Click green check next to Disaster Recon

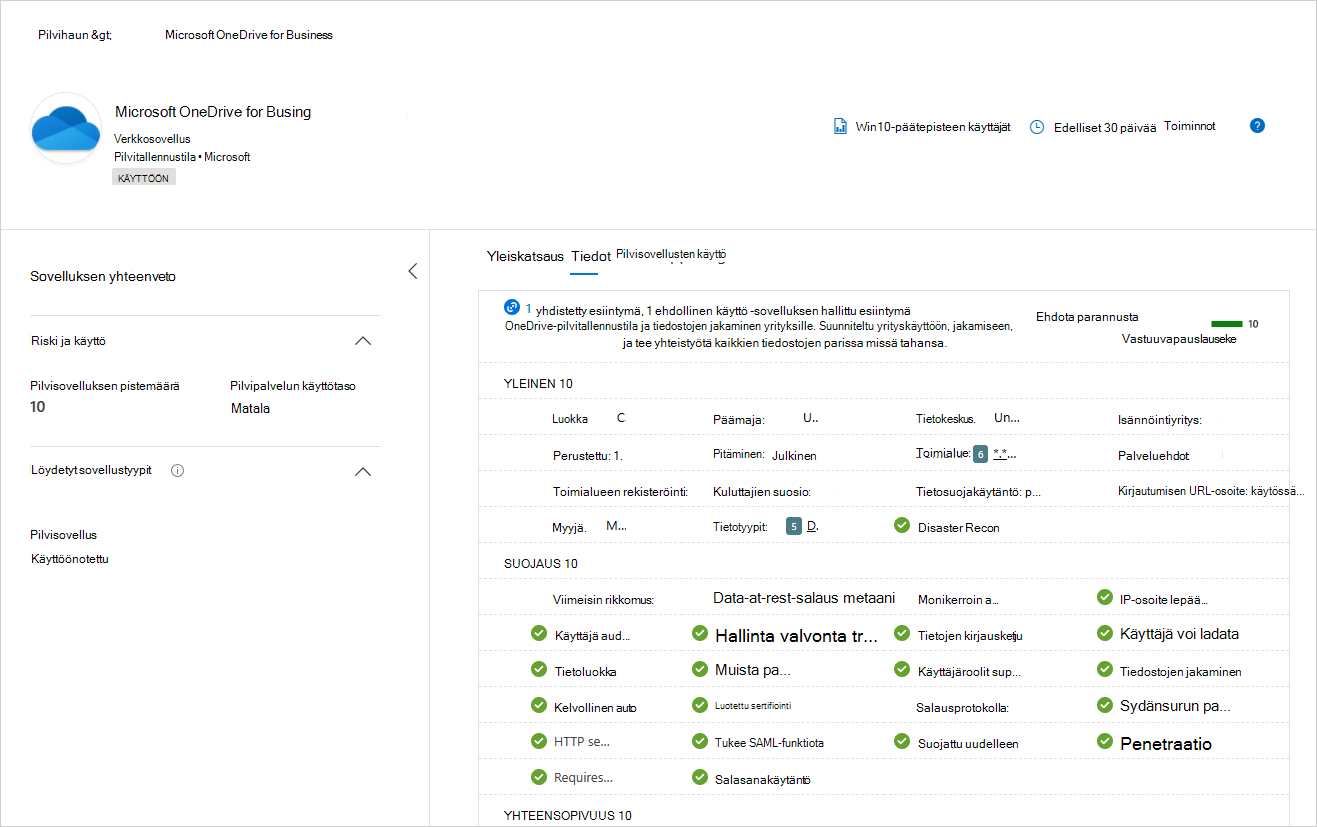point(901,525)
